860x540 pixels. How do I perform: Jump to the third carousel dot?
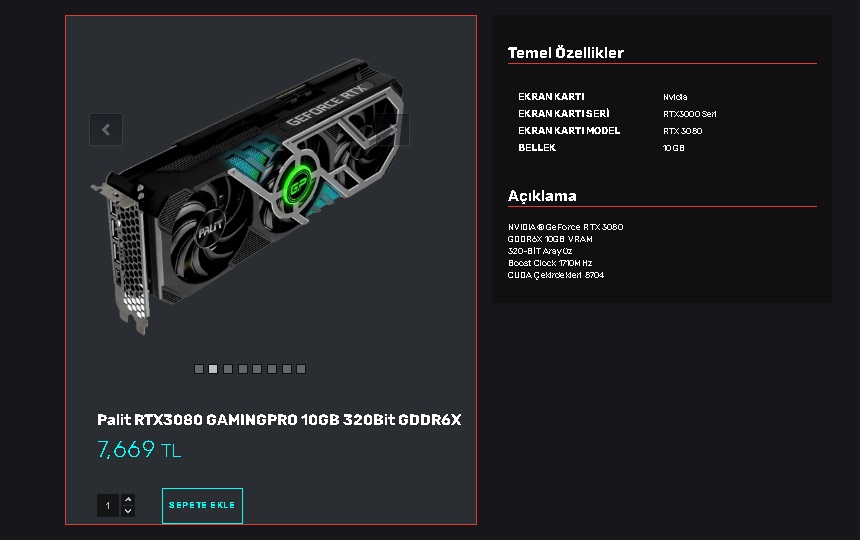(x=228, y=369)
